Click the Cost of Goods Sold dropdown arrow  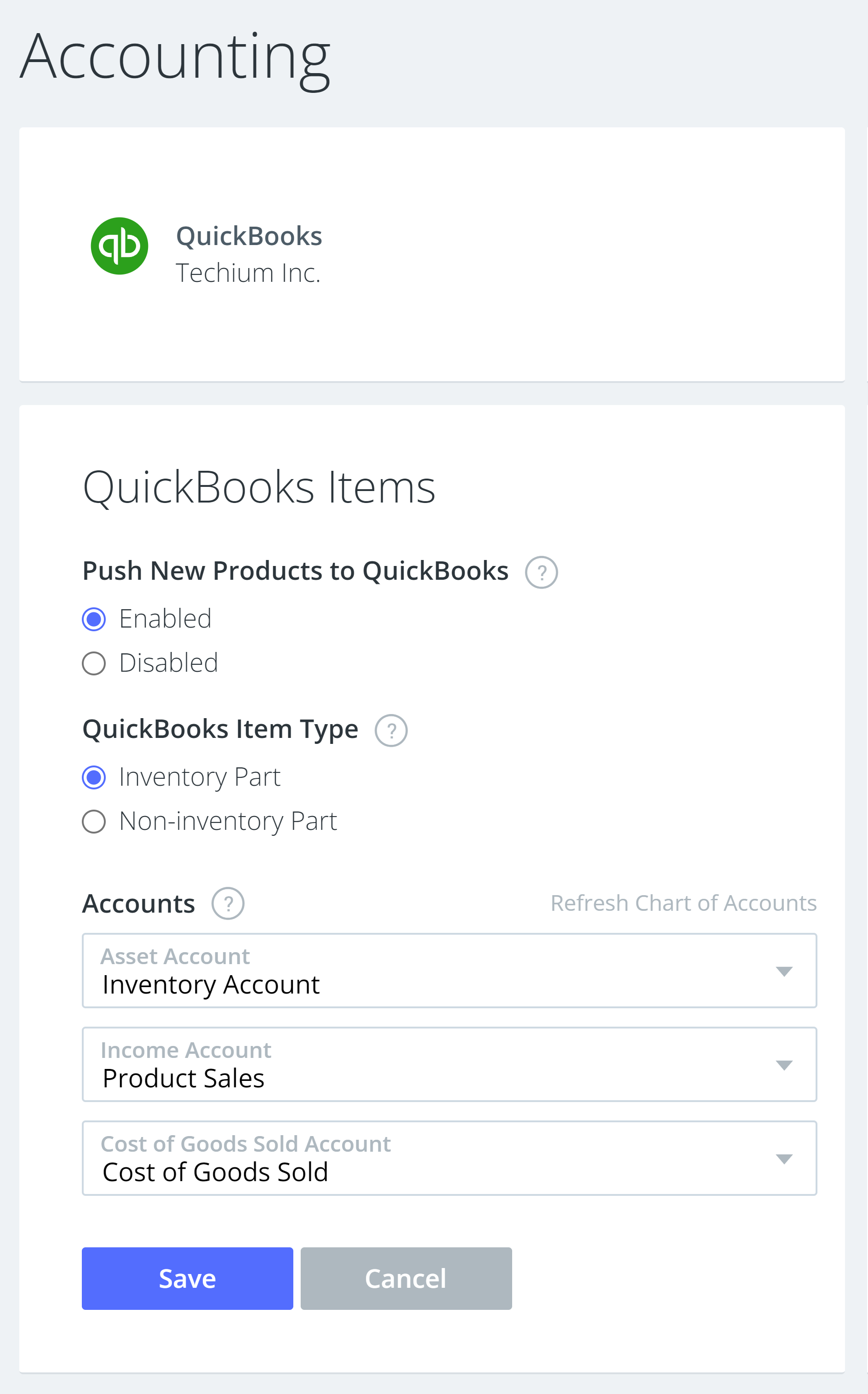click(785, 1159)
